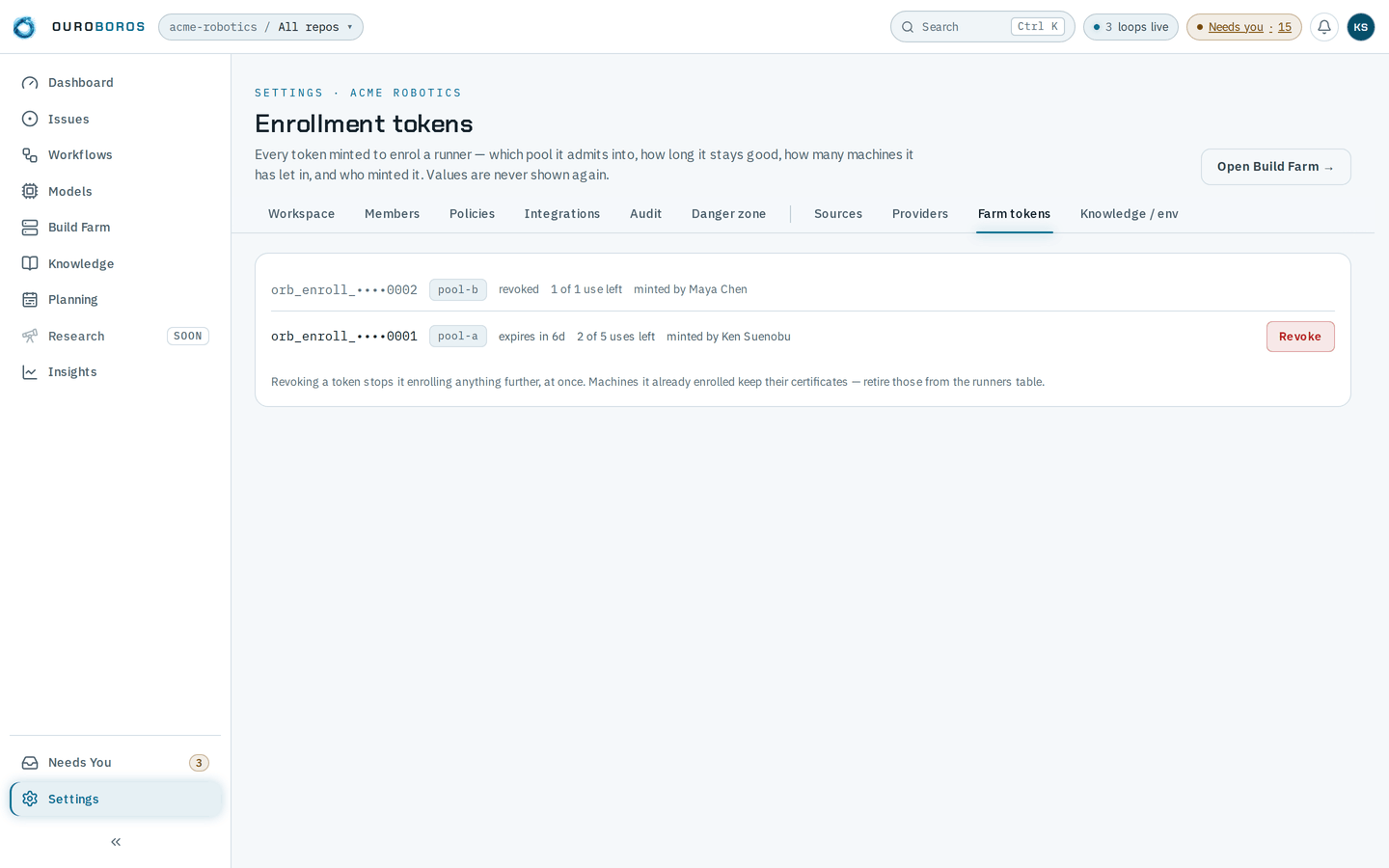The height and width of the screenshot is (868, 1389).
Task: Open notifications bell
Action: [x=1324, y=27]
